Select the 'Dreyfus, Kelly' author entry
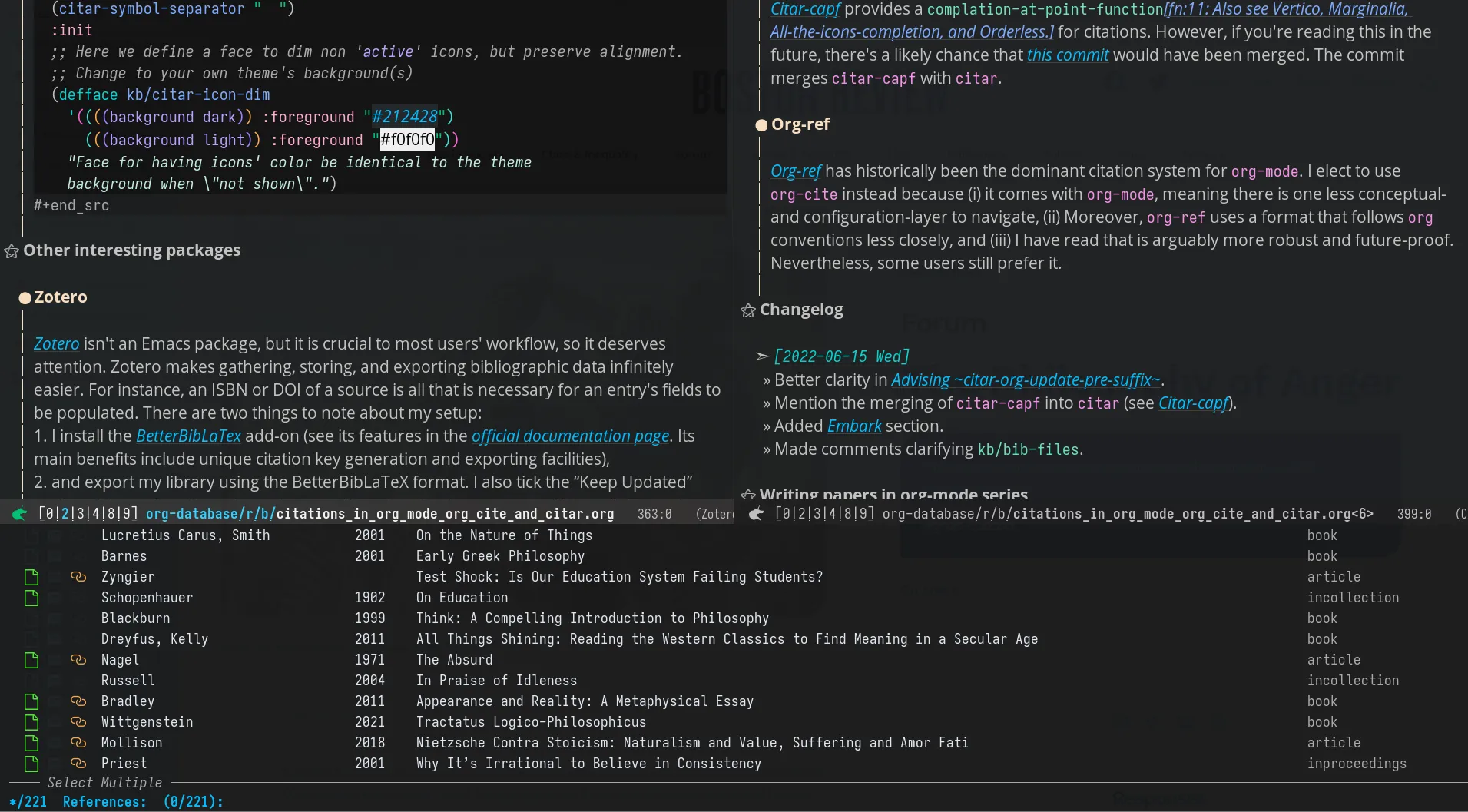 point(154,639)
